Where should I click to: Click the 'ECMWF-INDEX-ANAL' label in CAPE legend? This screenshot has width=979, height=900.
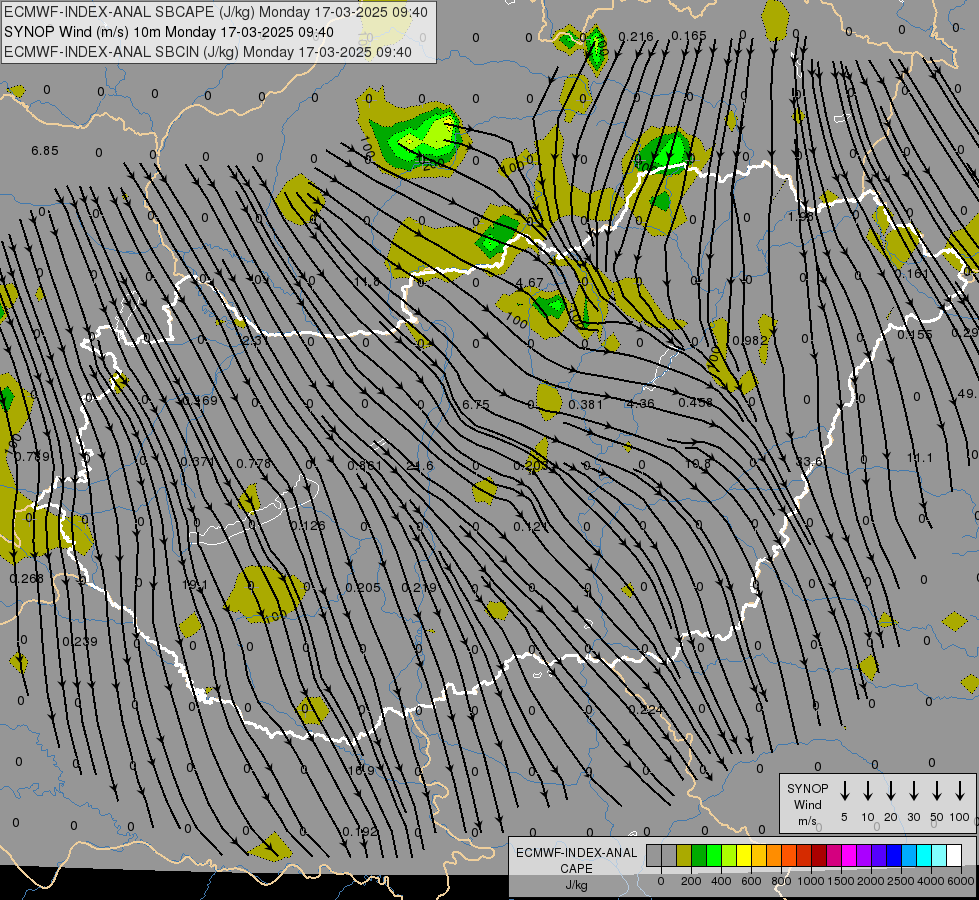point(576,853)
